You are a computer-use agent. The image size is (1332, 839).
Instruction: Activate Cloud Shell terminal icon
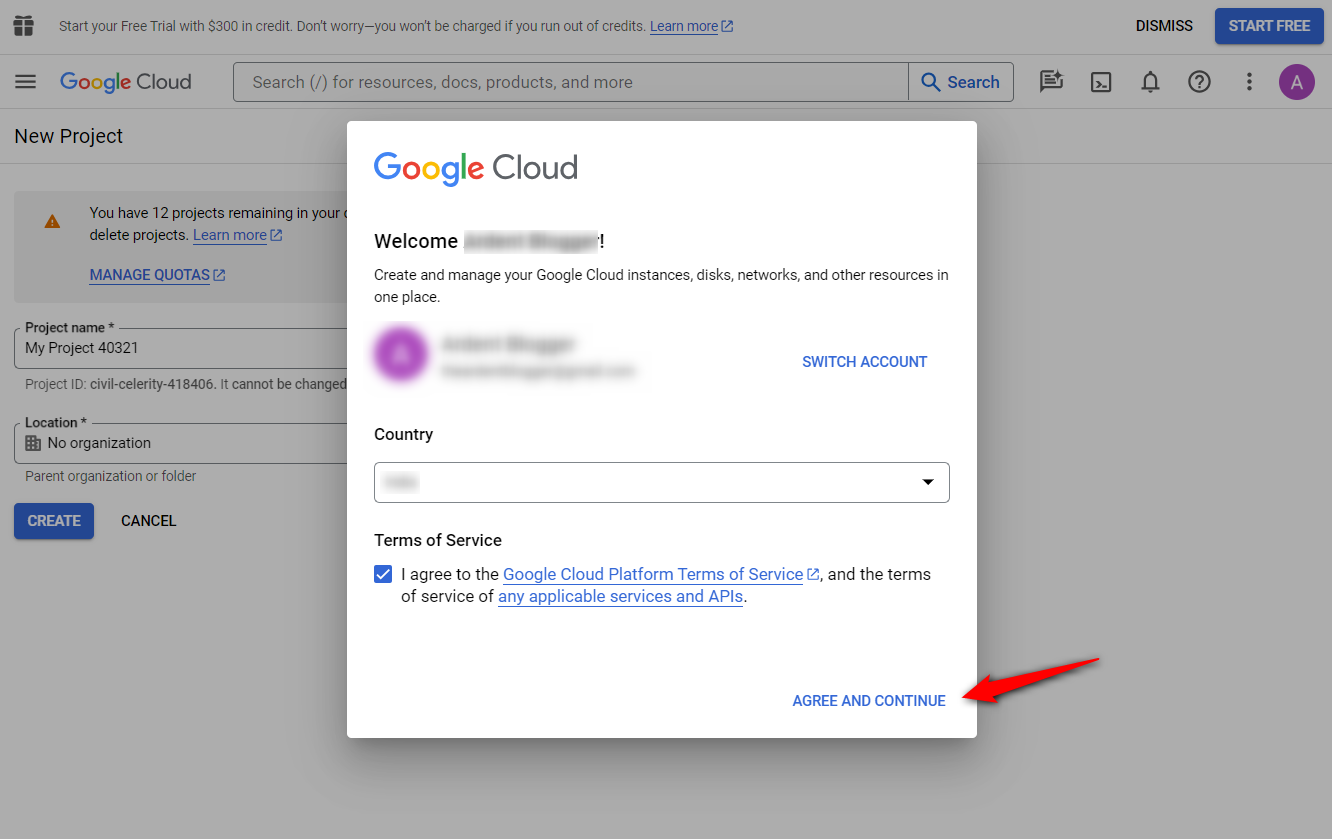pyautogui.click(x=1101, y=82)
